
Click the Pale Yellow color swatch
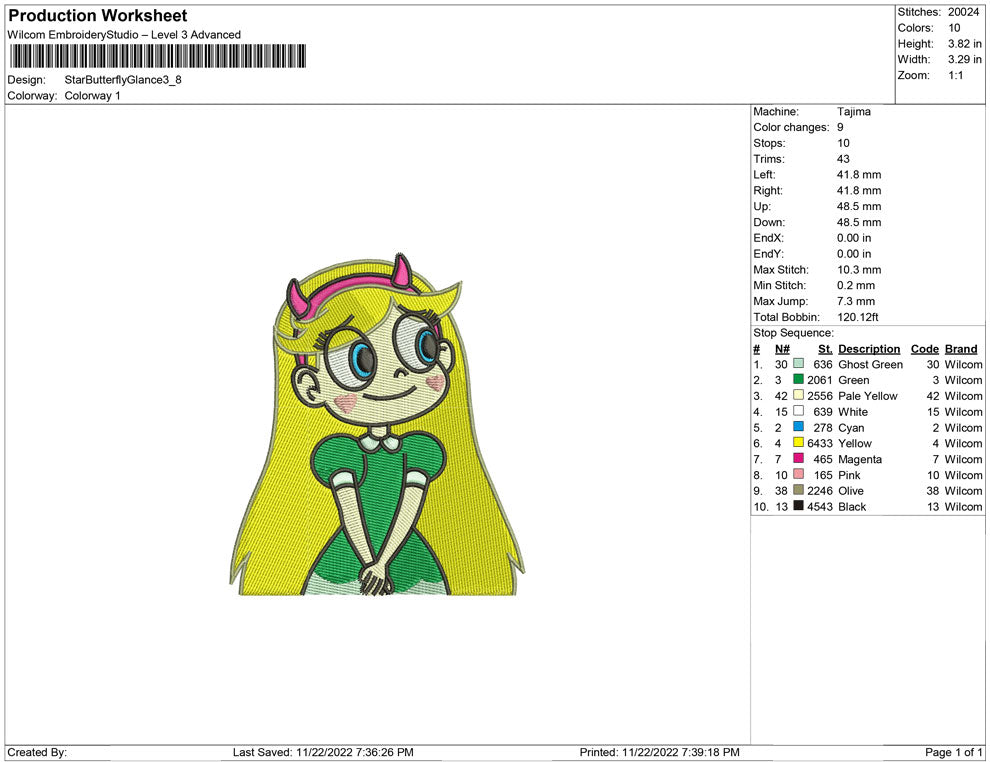[x=799, y=395]
